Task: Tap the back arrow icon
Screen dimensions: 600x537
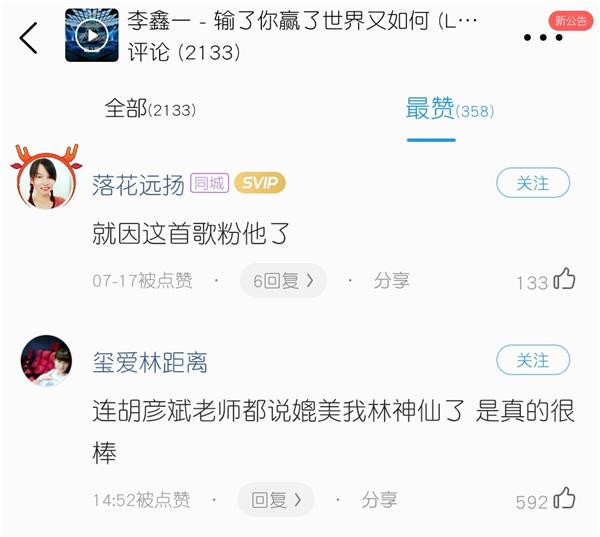Action: pyautogui.click(x=28, y=38)
